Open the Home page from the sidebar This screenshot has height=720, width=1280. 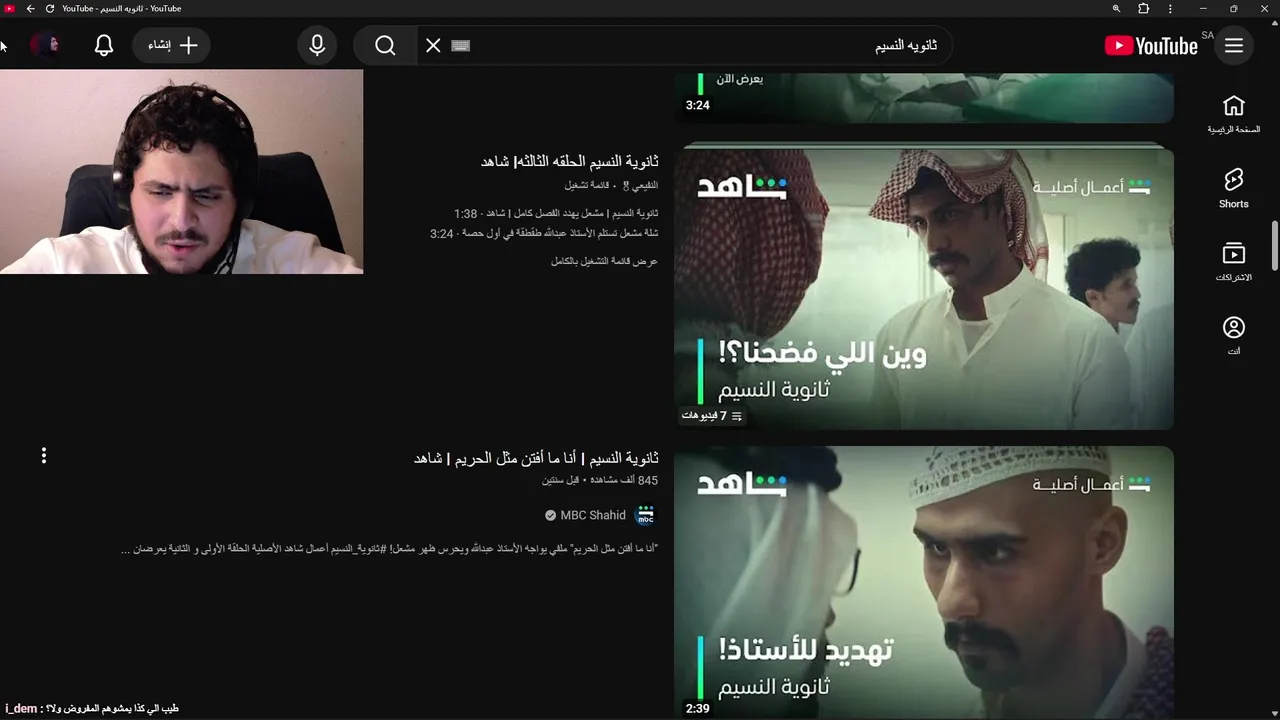[1234, 115]
